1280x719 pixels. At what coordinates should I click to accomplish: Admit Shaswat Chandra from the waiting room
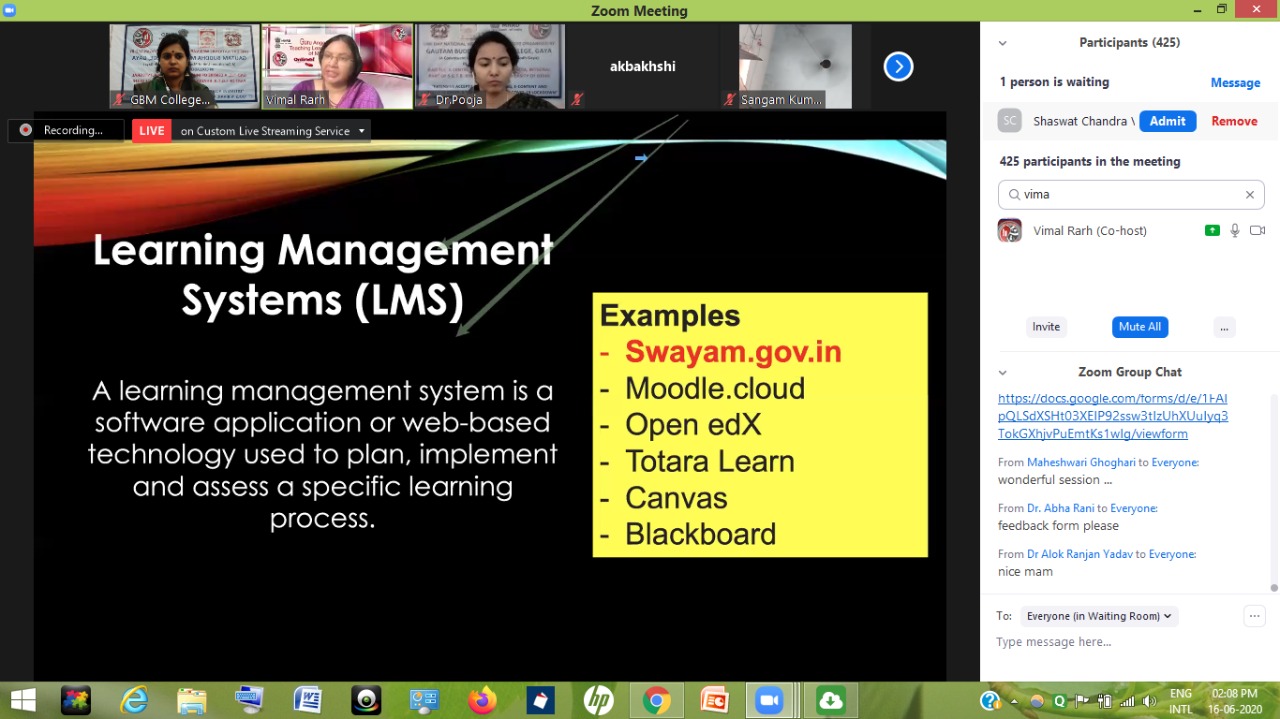(1167, 120)
